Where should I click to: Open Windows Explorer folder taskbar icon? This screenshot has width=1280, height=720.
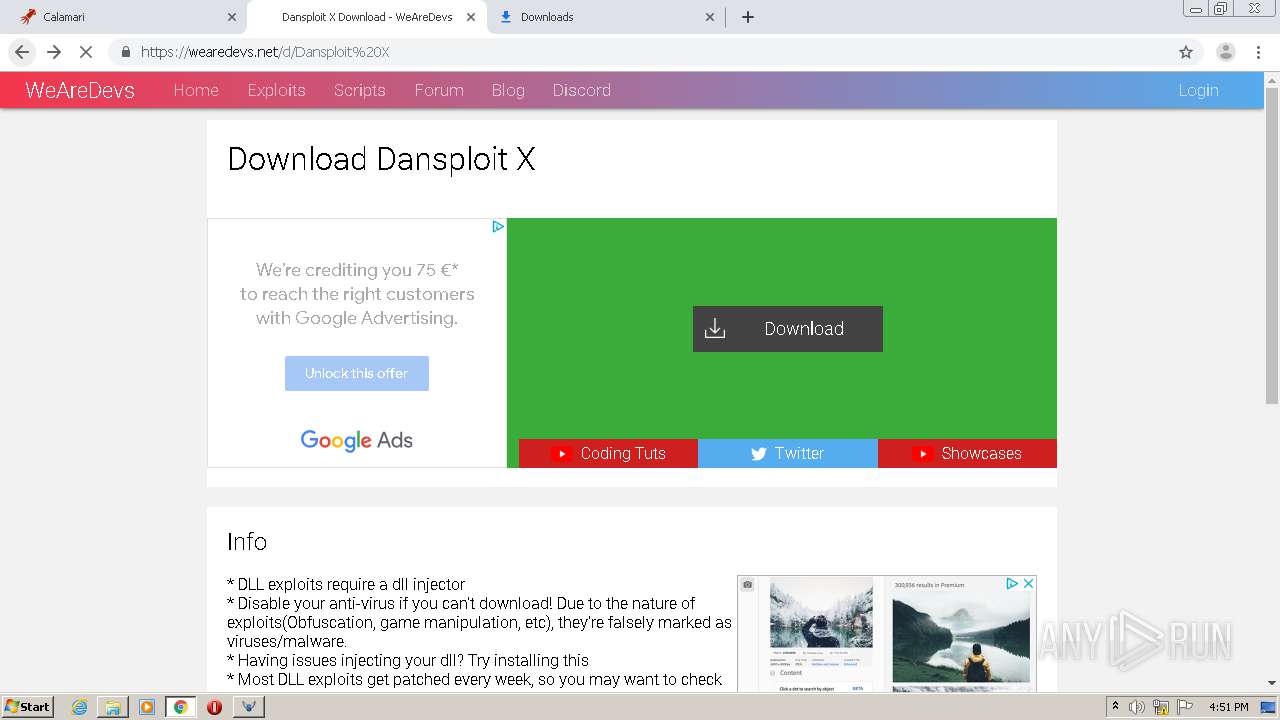click(113, 707)
